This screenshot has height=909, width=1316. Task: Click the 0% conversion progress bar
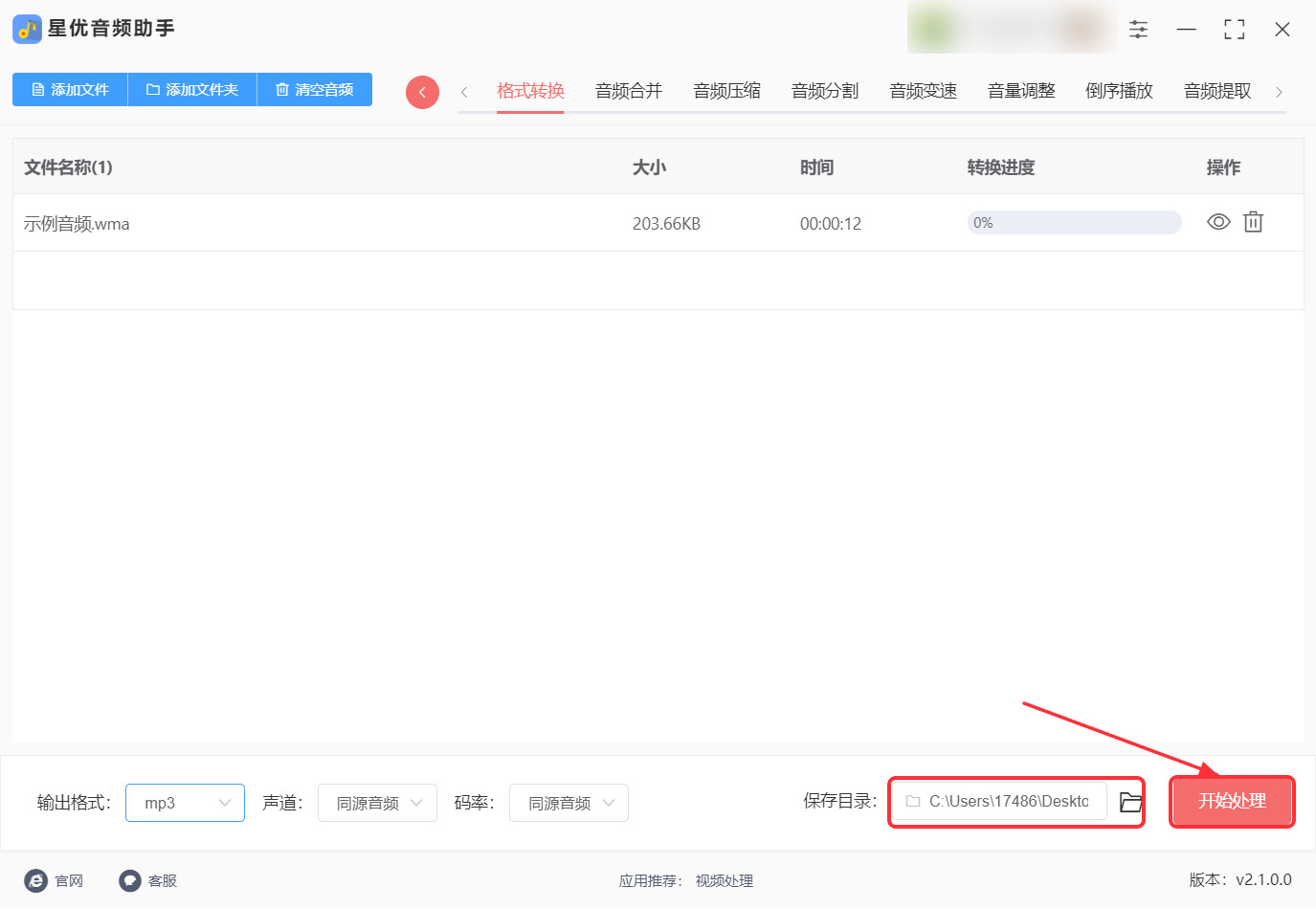tap(1074, 223)
